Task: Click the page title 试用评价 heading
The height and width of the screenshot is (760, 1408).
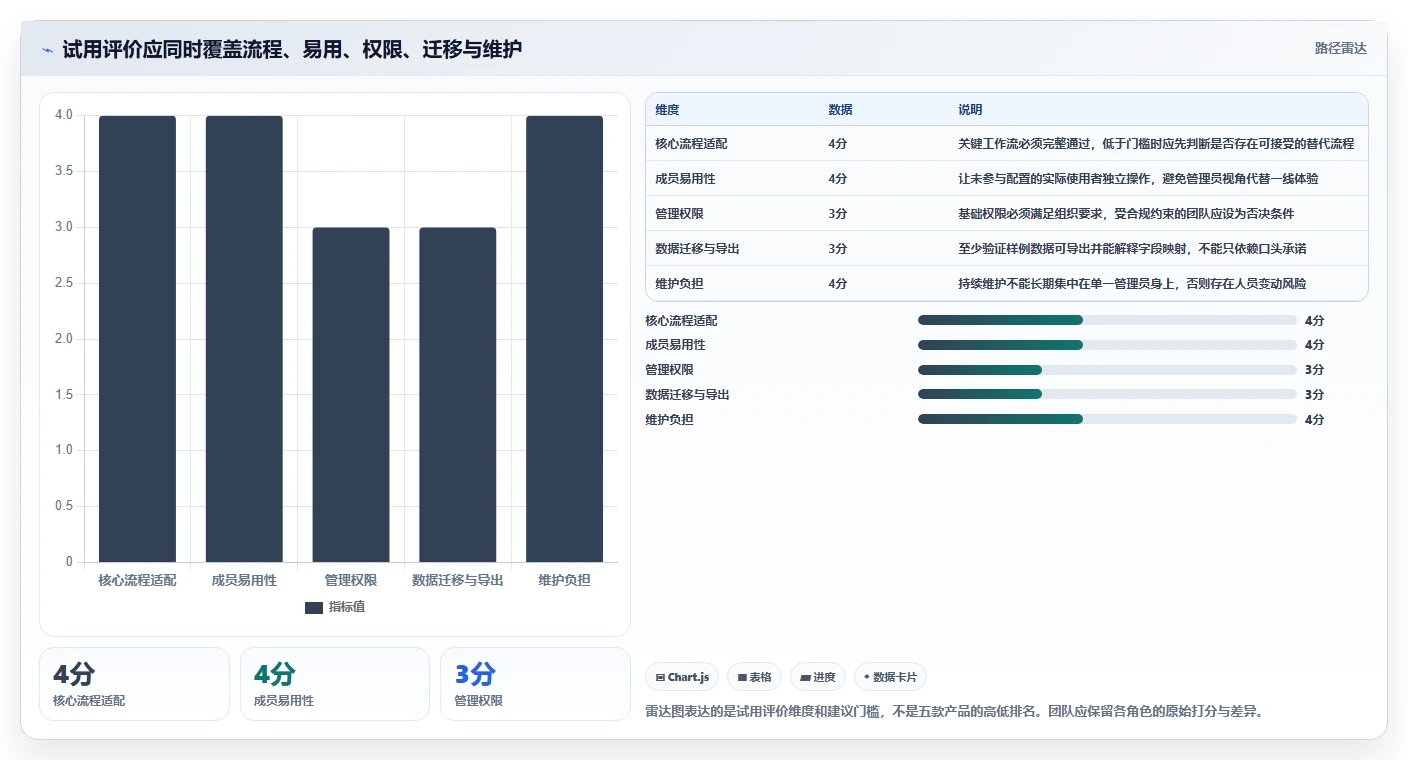Action: [292, 49]
